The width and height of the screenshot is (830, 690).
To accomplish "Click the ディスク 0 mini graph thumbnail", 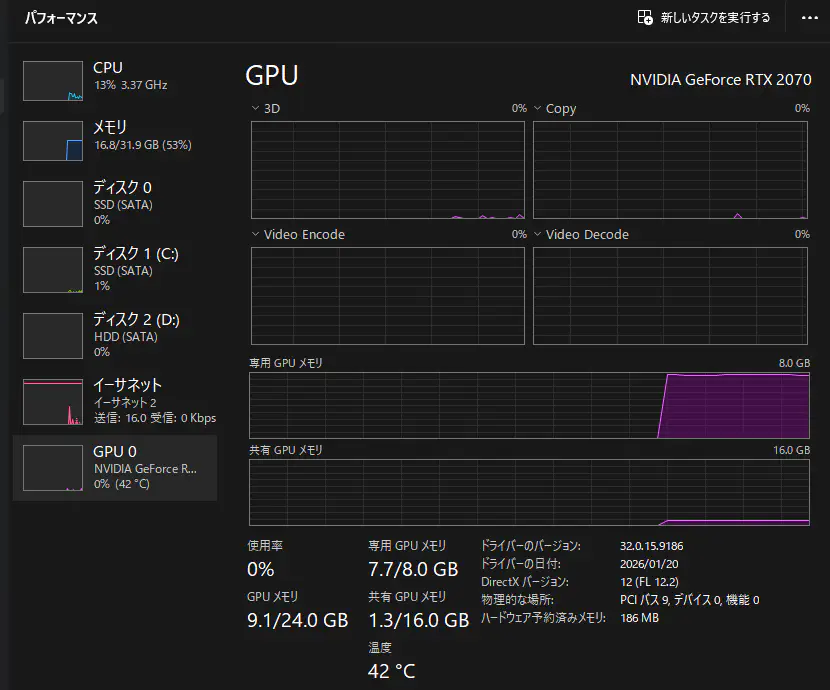I will (x=53, y=204).
